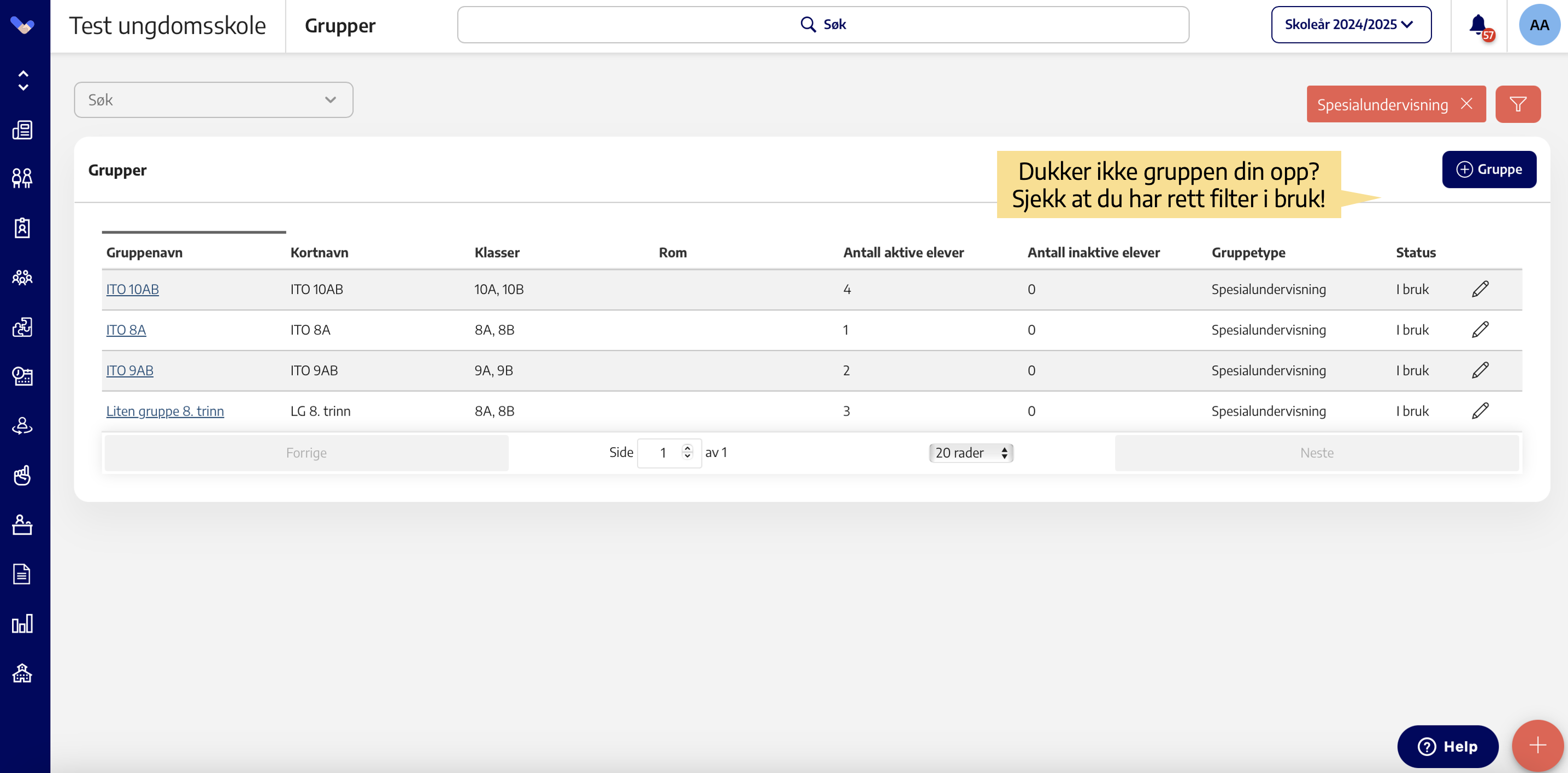Click the page number stepper arrows
This screenshot has height=773, width=1568.
click(687, 452)
